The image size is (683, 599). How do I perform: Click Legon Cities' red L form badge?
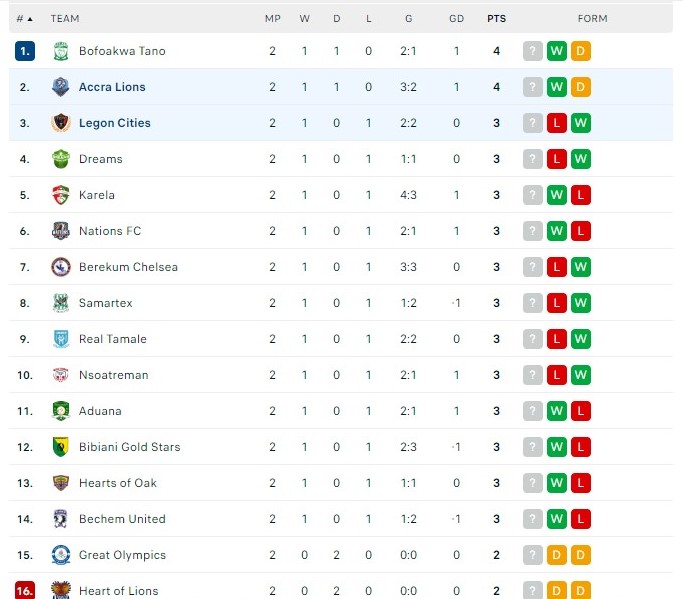click(557, 123)
